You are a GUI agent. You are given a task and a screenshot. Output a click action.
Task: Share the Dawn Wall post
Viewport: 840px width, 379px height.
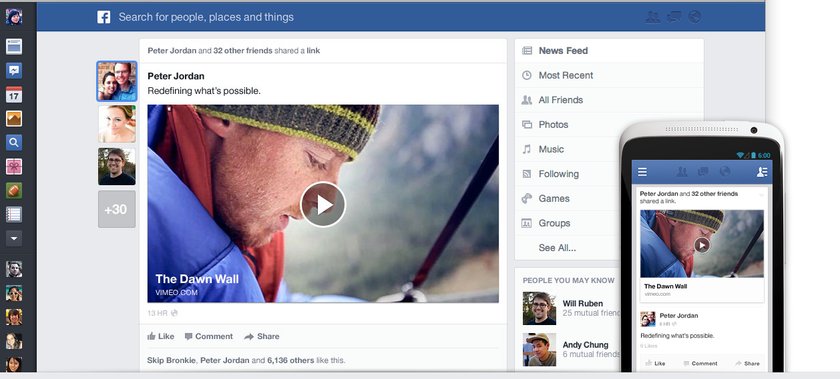pyautogui.click(x=262, y=336)
